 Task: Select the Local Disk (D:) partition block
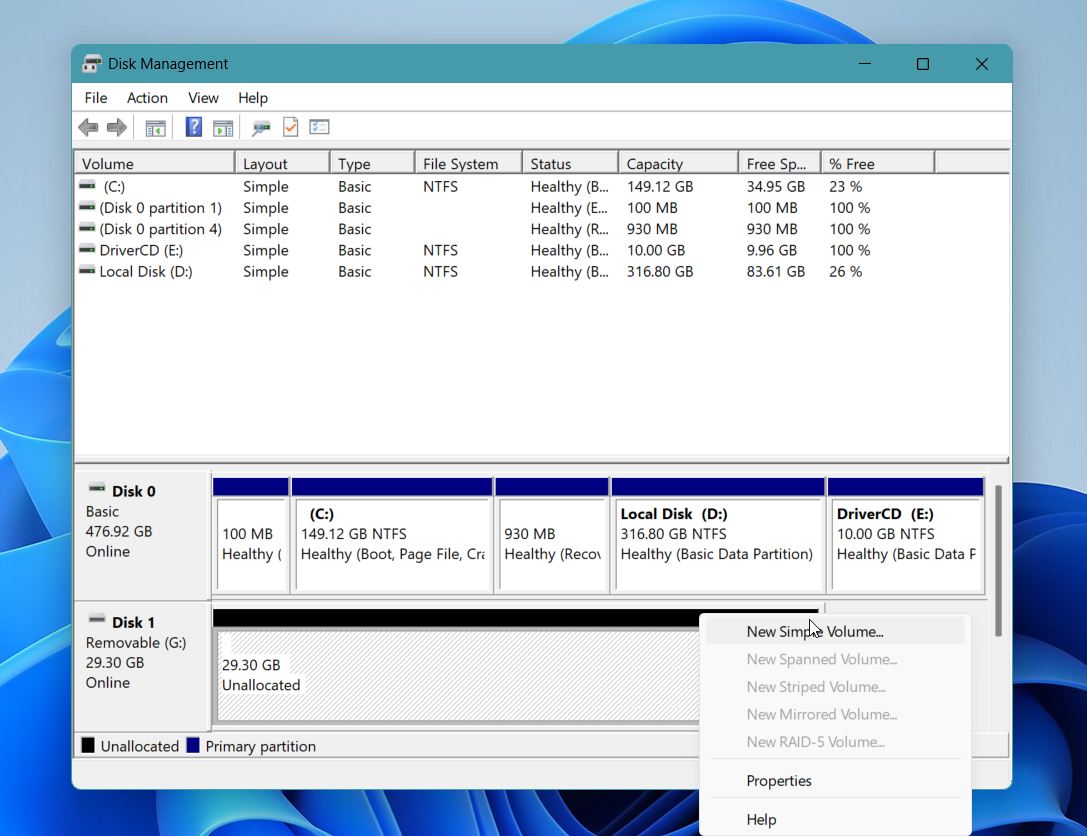click(x=718, y=535)
